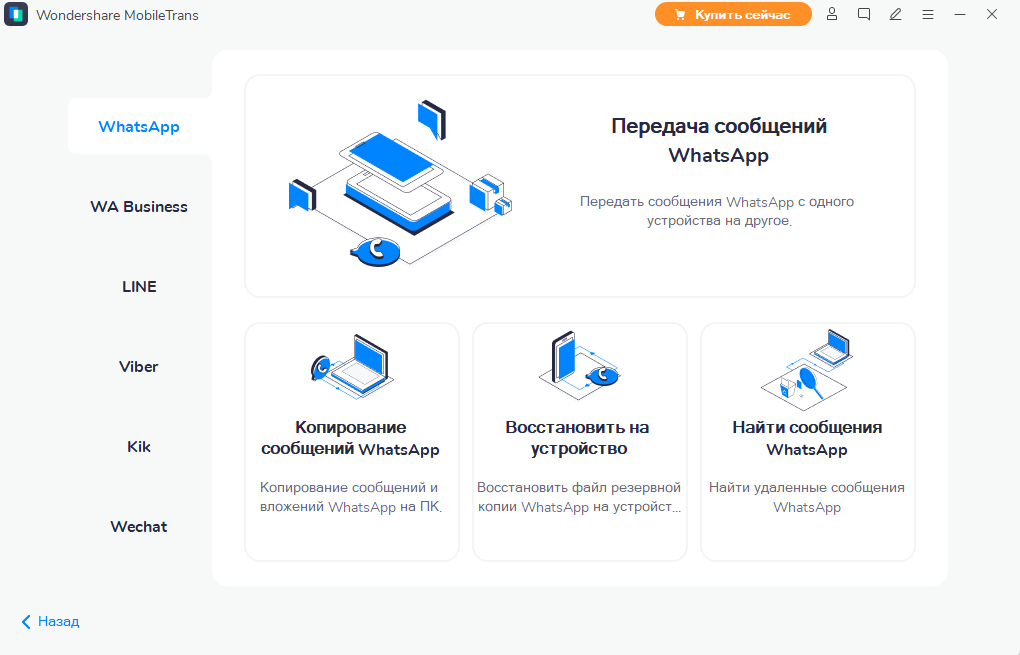This screenshot has height=655, width=1020.
Task: Click text 'Найти удаленные сообщения WhatsApp'
Action: 807,497
